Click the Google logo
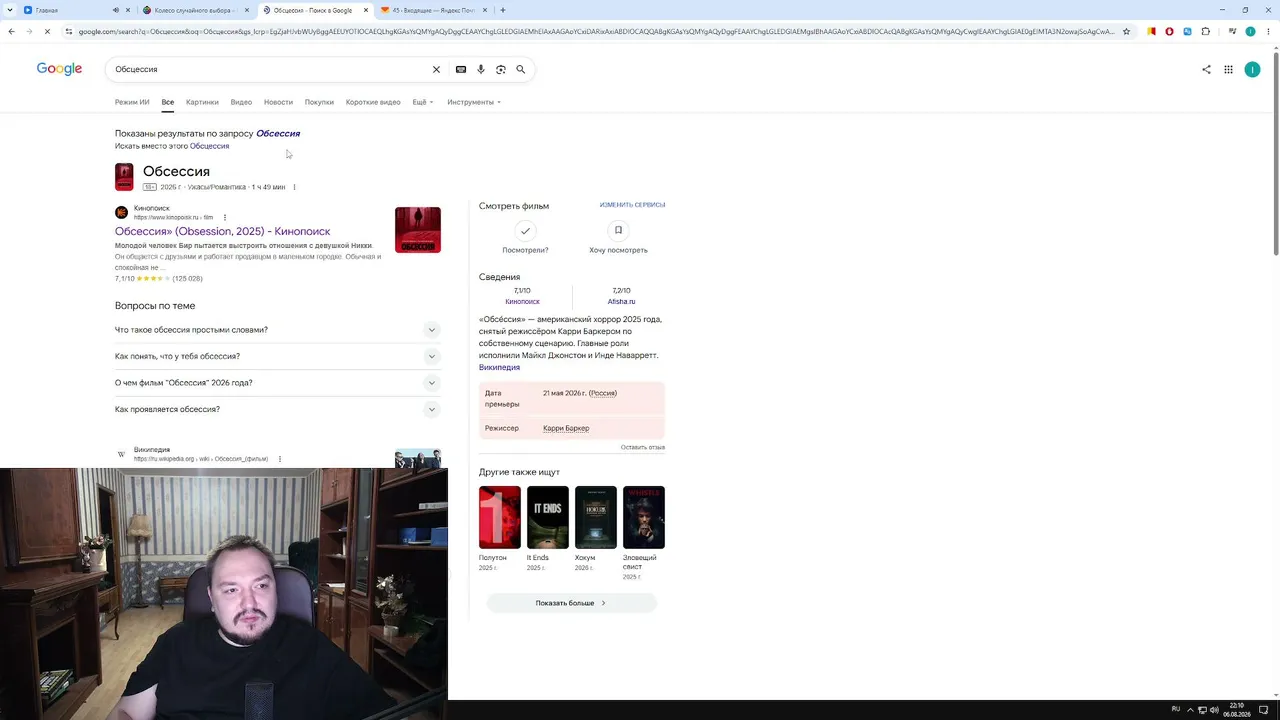1280x720 pixels. click(x=59, y=69)
